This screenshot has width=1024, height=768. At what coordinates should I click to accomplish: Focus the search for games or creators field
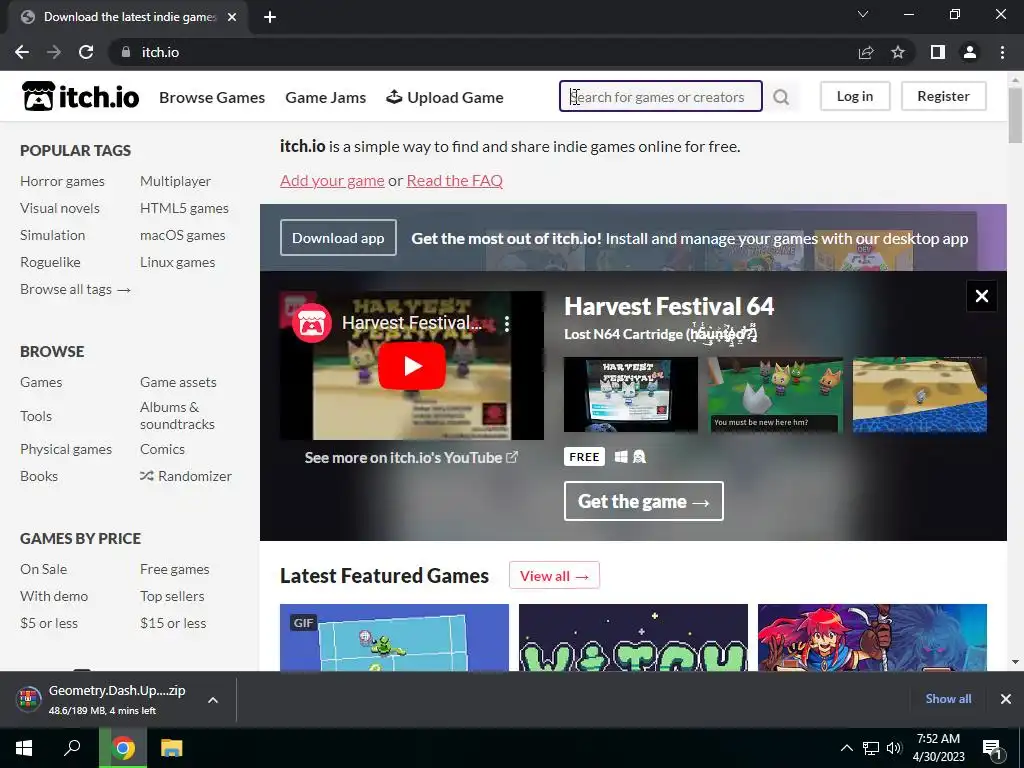(x=661, y=97)
